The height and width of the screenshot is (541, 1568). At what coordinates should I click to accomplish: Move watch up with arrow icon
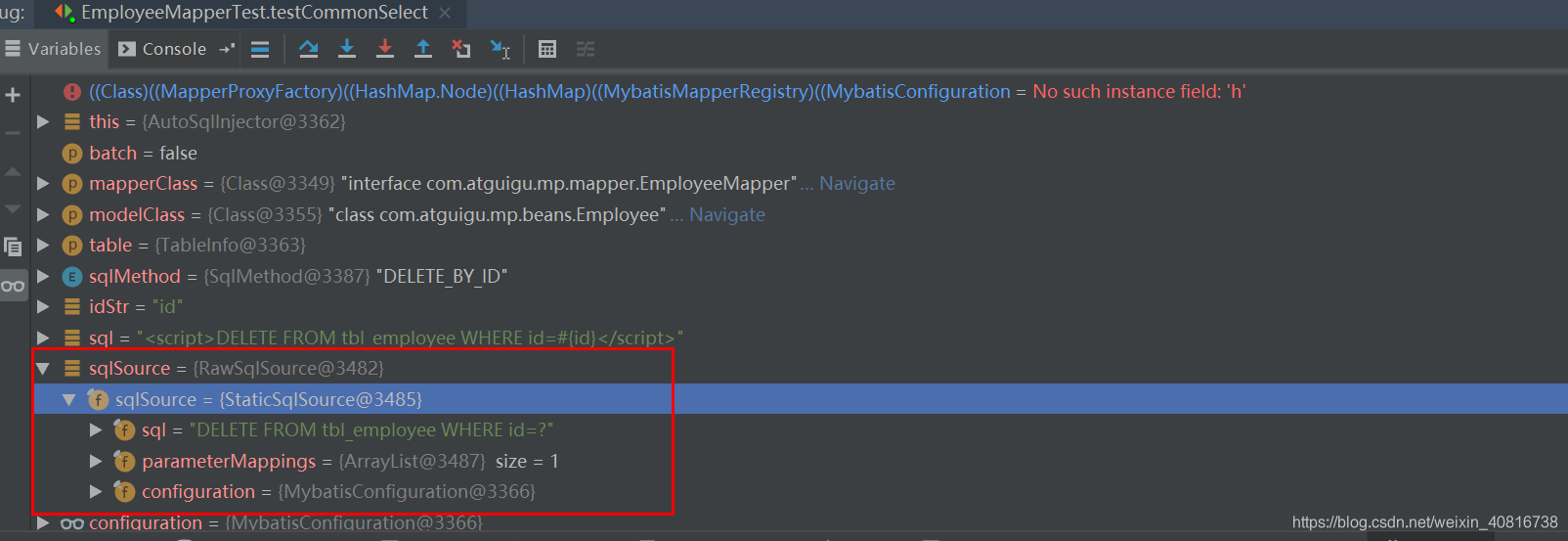point(13,171)
